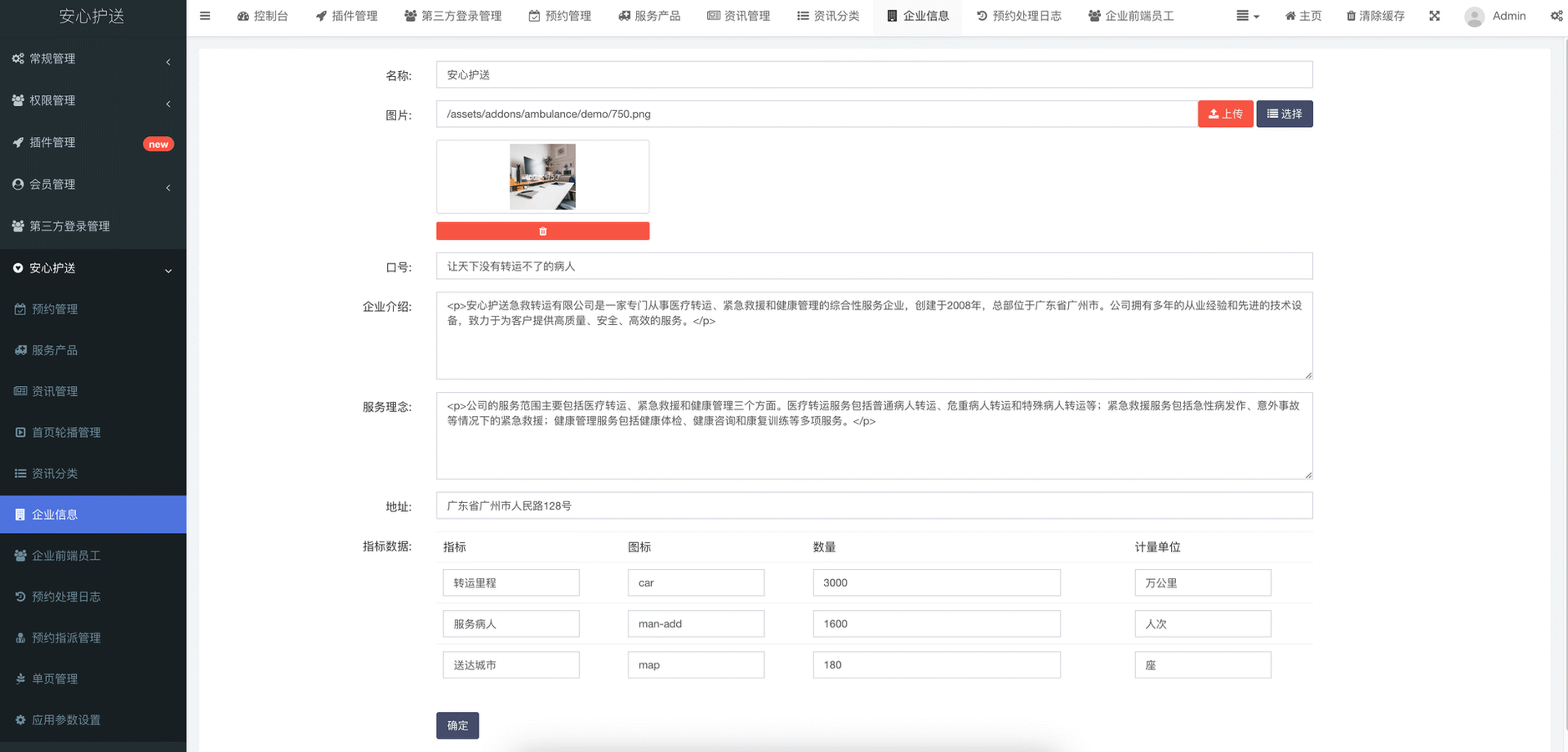1568x752 pixels.
Task: Click the settings gears icon at top right
Action: 1556,16
